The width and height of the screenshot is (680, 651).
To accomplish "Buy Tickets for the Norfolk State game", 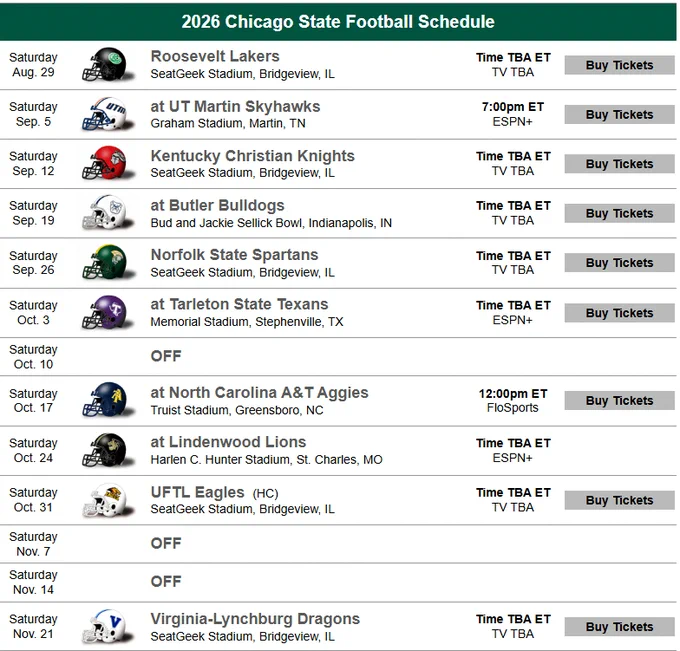I will coord(619,263).
